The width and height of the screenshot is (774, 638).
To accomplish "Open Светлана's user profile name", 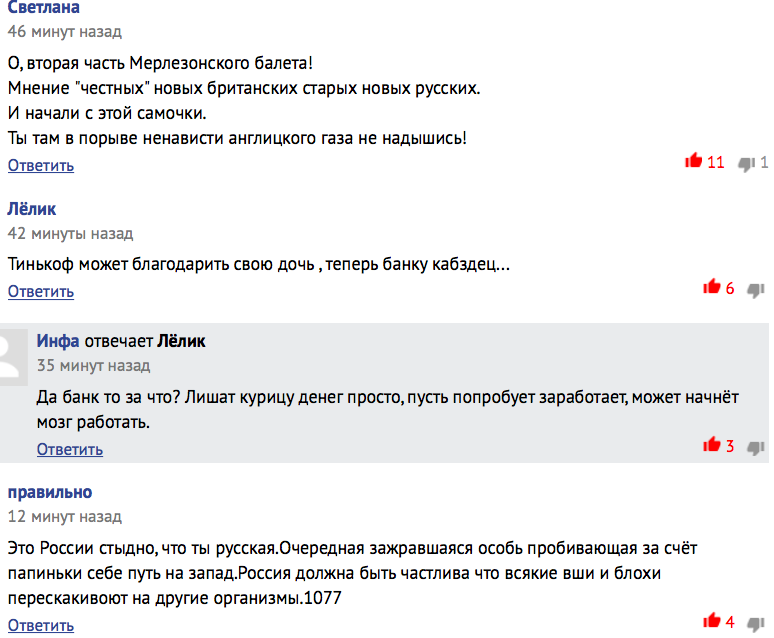I will click(43, 7).
